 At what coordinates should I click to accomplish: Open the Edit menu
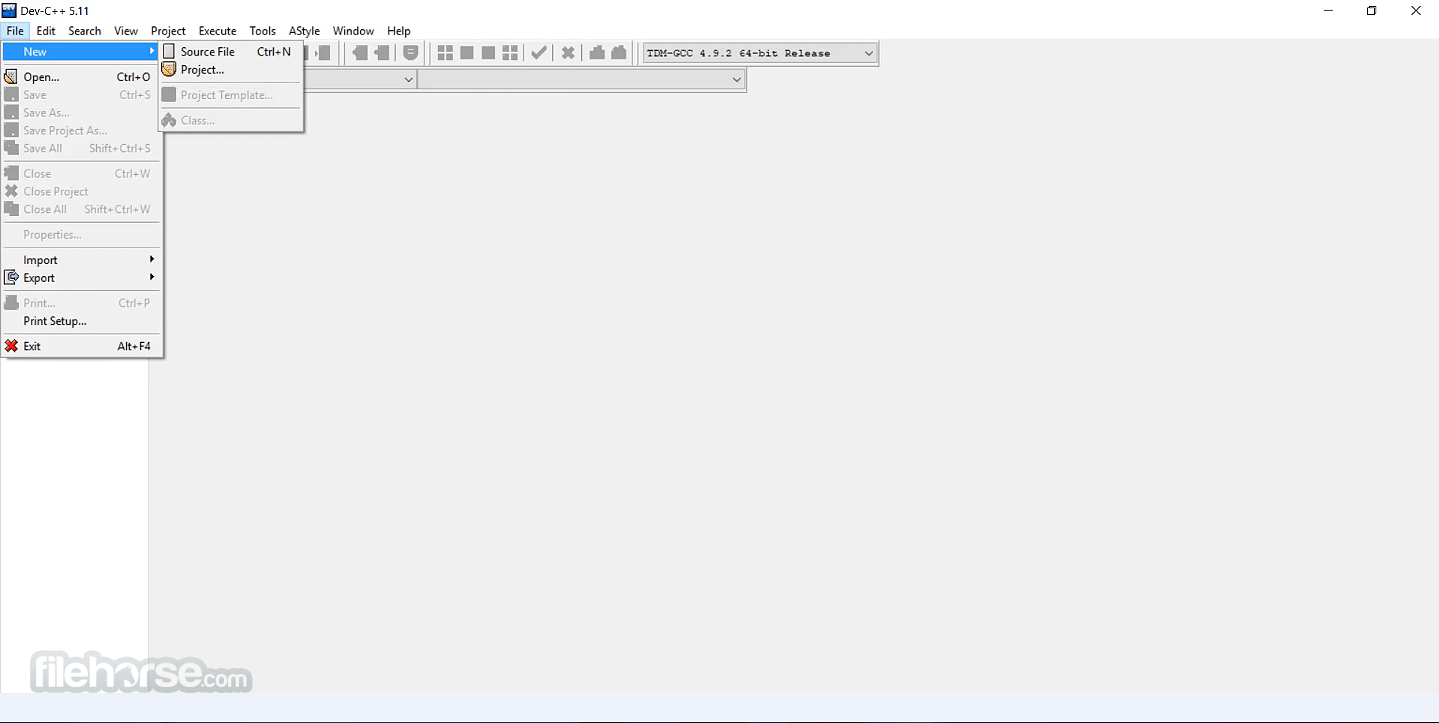click(x=46, y=31)
